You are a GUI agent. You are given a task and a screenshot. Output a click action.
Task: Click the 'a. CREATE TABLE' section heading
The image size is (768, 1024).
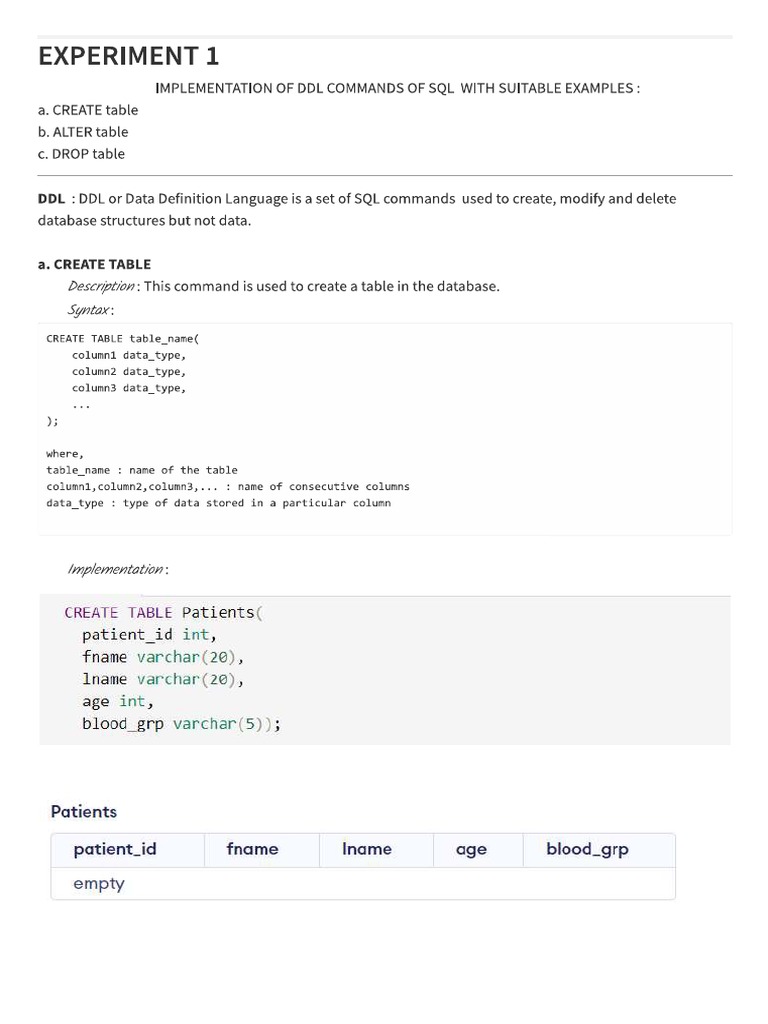tap(94, 264)
